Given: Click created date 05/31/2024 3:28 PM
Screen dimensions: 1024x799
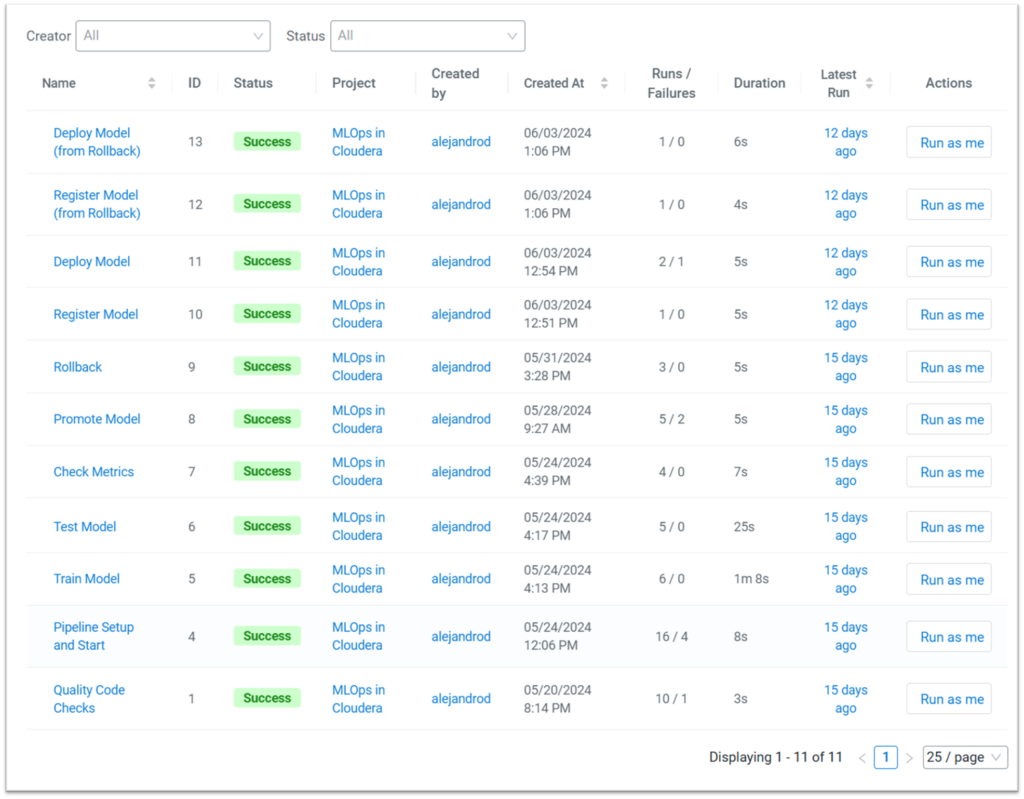Looking at the screenshot, I should (557, 367).
